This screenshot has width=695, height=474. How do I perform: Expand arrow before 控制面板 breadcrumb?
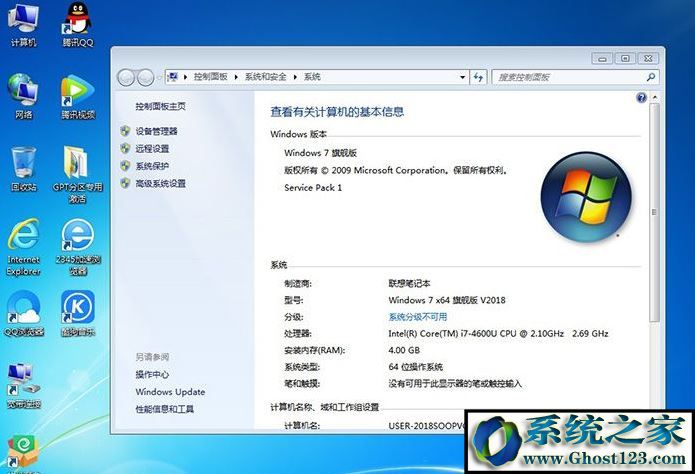185,77
